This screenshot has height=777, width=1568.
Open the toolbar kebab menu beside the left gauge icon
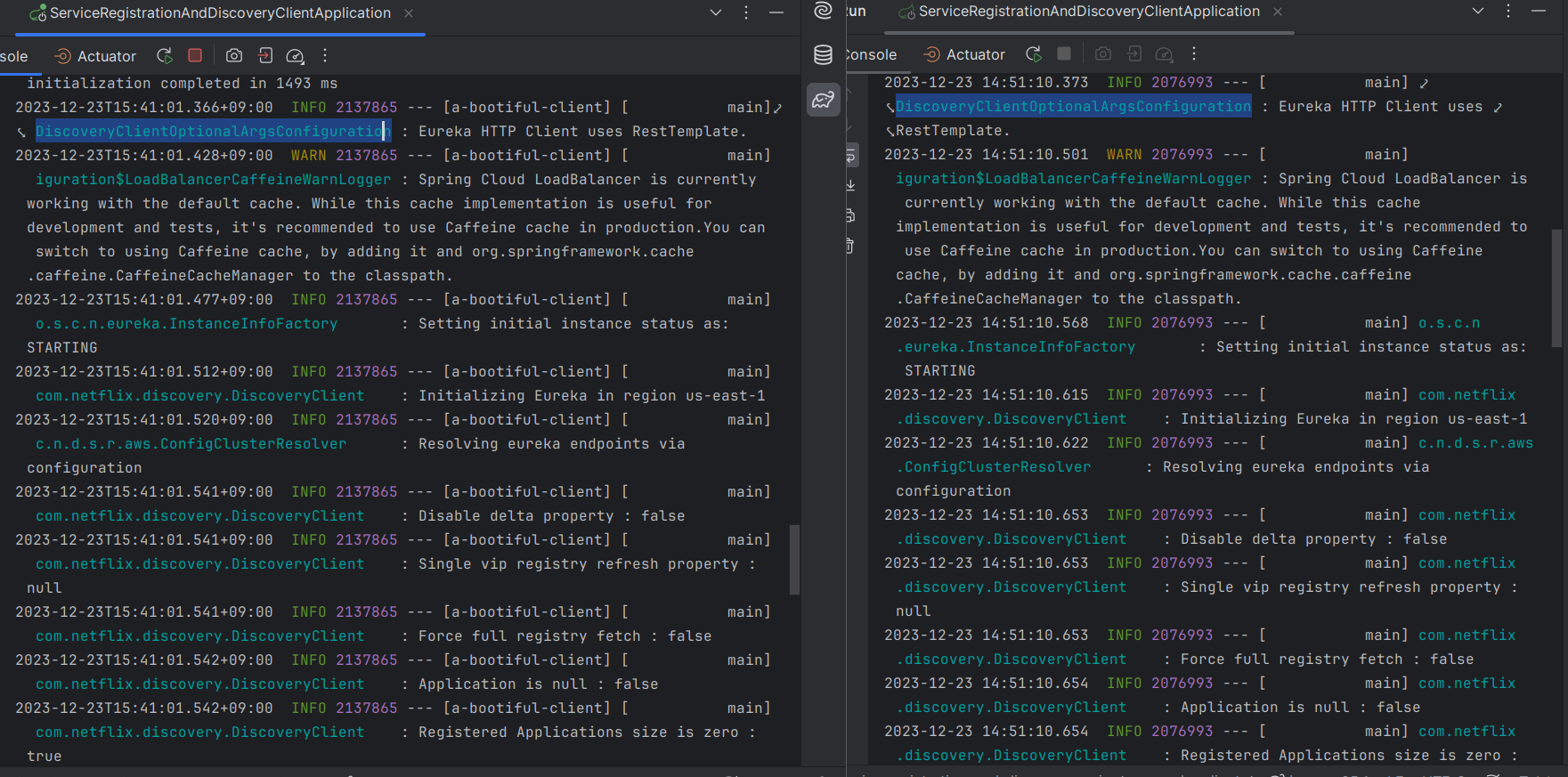pyautogui.click(x=325, y=55)
